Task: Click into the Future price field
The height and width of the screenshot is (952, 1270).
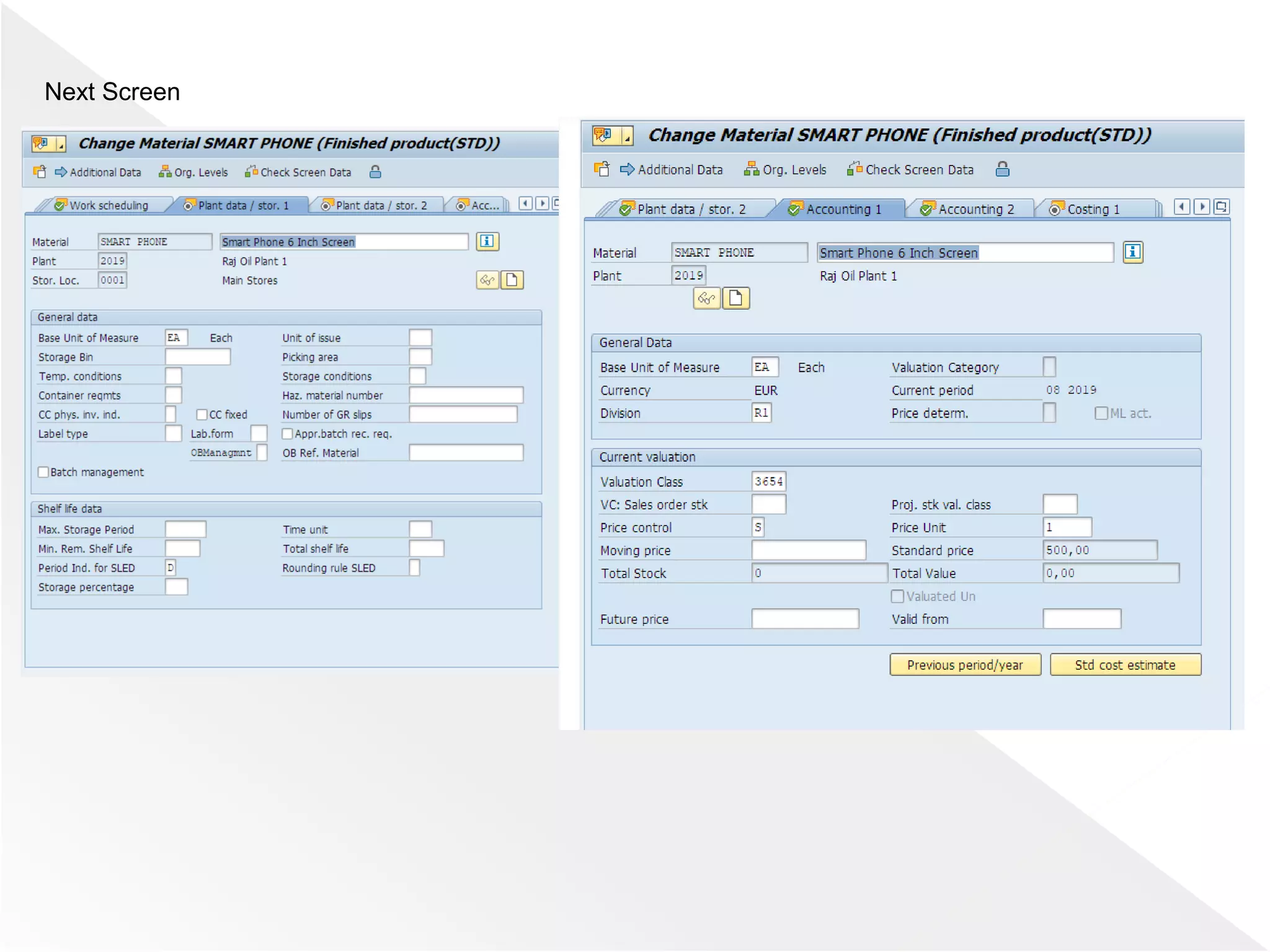Action: (805, 619)
